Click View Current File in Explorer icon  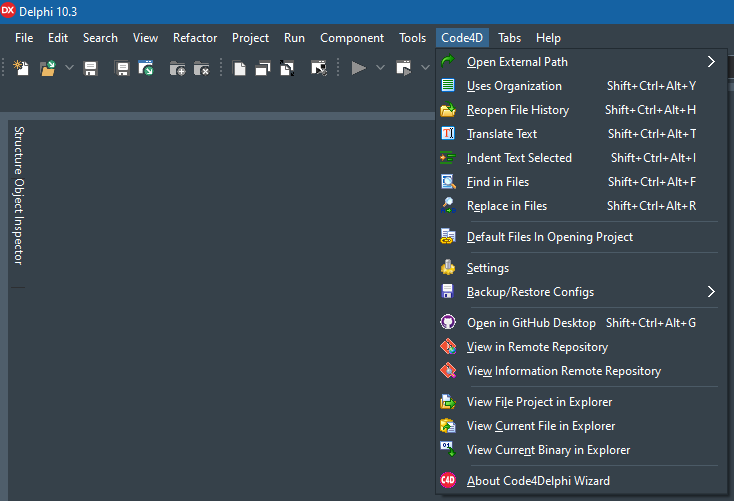(x=448, y=426)
